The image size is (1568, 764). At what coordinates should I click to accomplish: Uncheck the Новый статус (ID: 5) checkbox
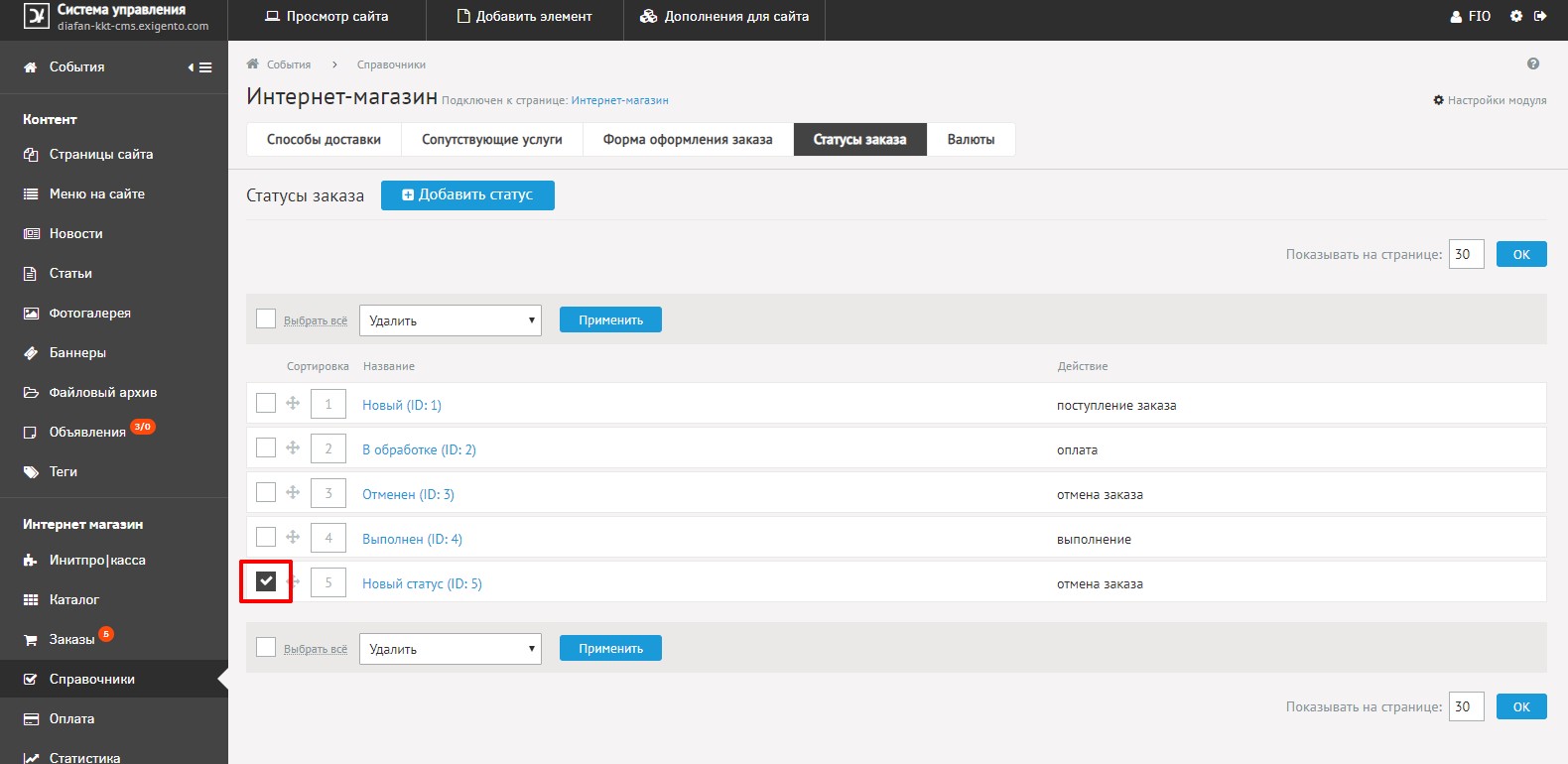point(266,581)
